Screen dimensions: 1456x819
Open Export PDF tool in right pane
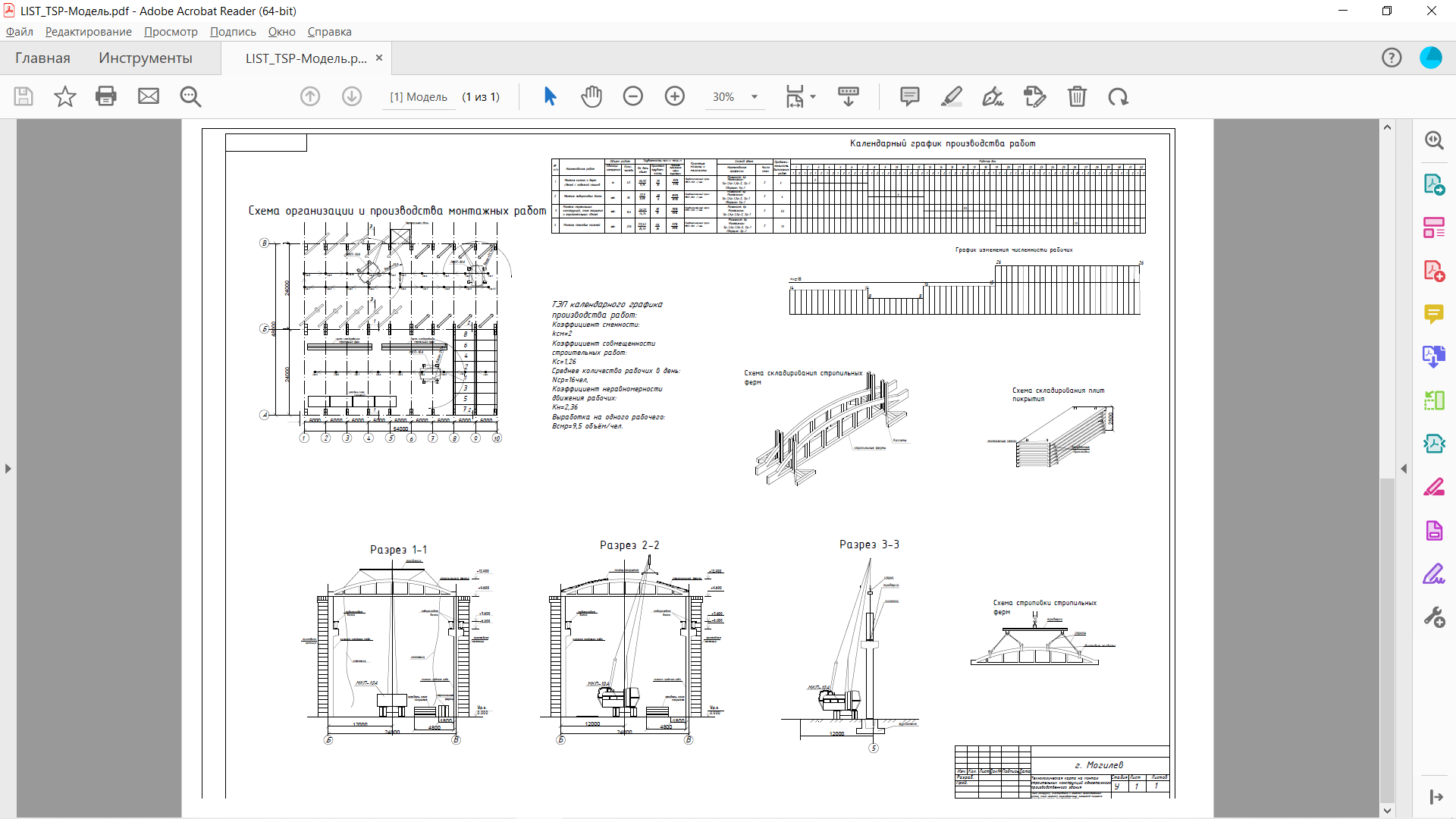(x=1434, y=184)
